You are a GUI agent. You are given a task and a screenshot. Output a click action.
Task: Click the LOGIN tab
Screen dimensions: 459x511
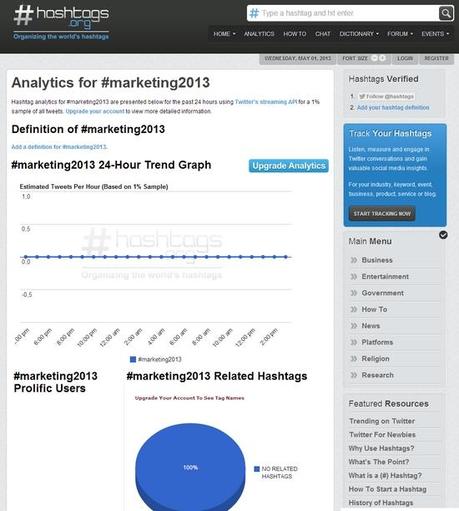click(405, 58)
